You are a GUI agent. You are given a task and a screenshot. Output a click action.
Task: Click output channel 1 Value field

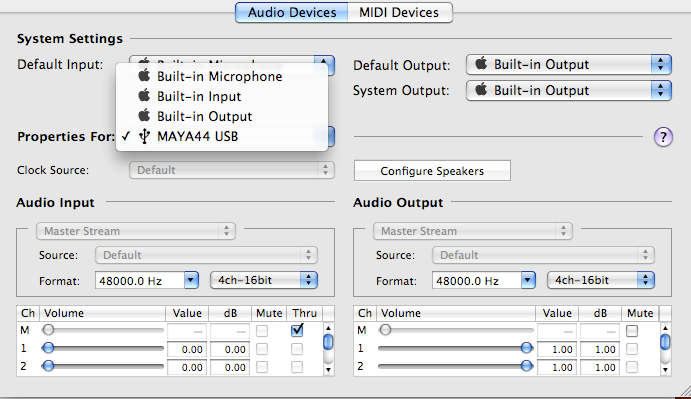557,350
